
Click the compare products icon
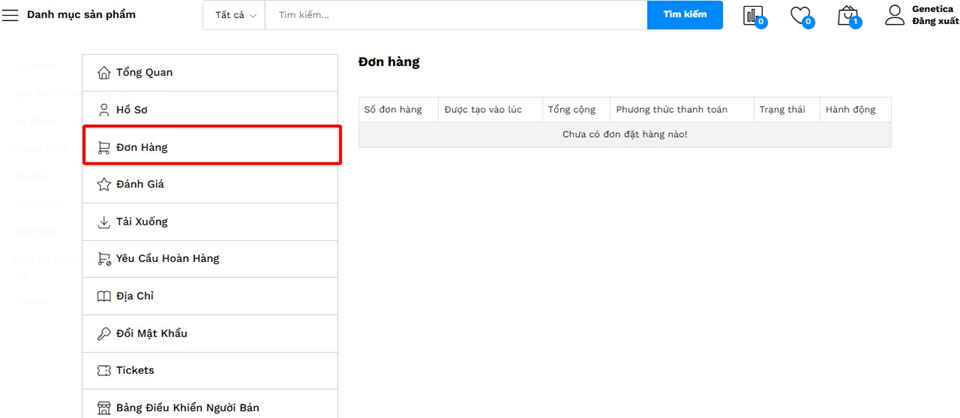click(x=752, y=15)
